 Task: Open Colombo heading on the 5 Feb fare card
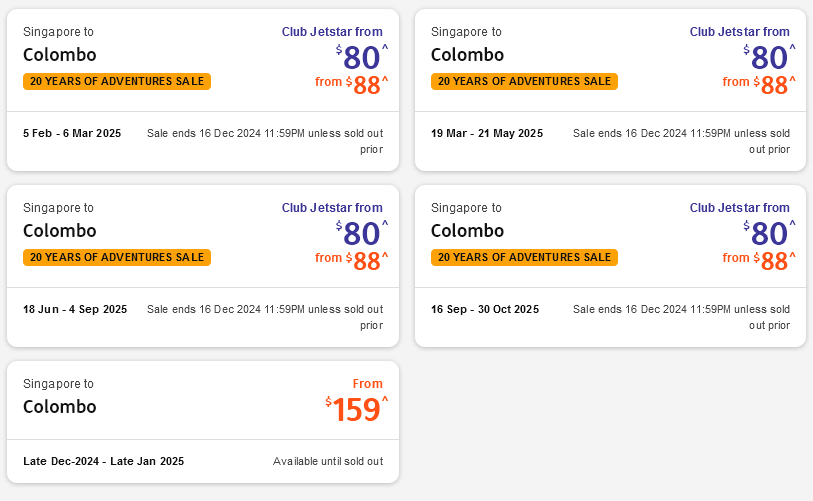tap(60, 55)
